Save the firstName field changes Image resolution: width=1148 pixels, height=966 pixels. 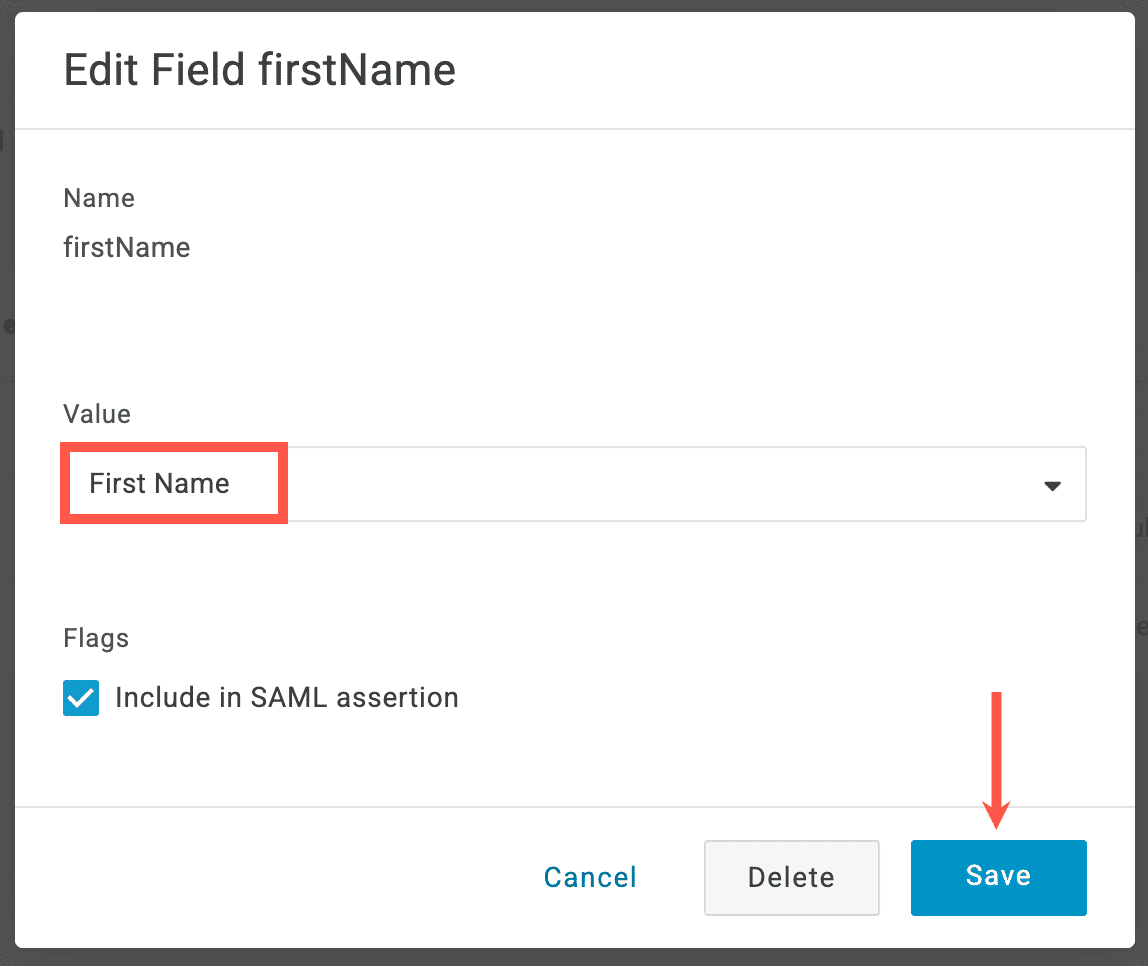tap(997, 877)
